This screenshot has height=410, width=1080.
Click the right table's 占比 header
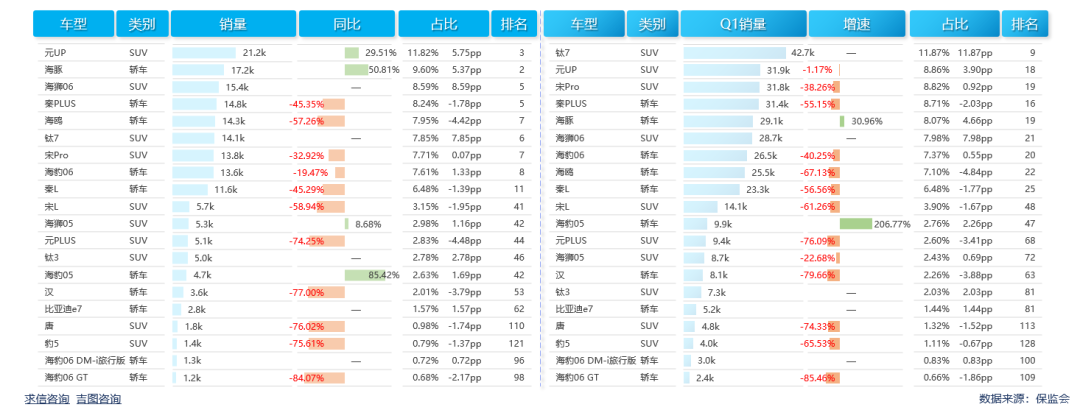(955, 24)
